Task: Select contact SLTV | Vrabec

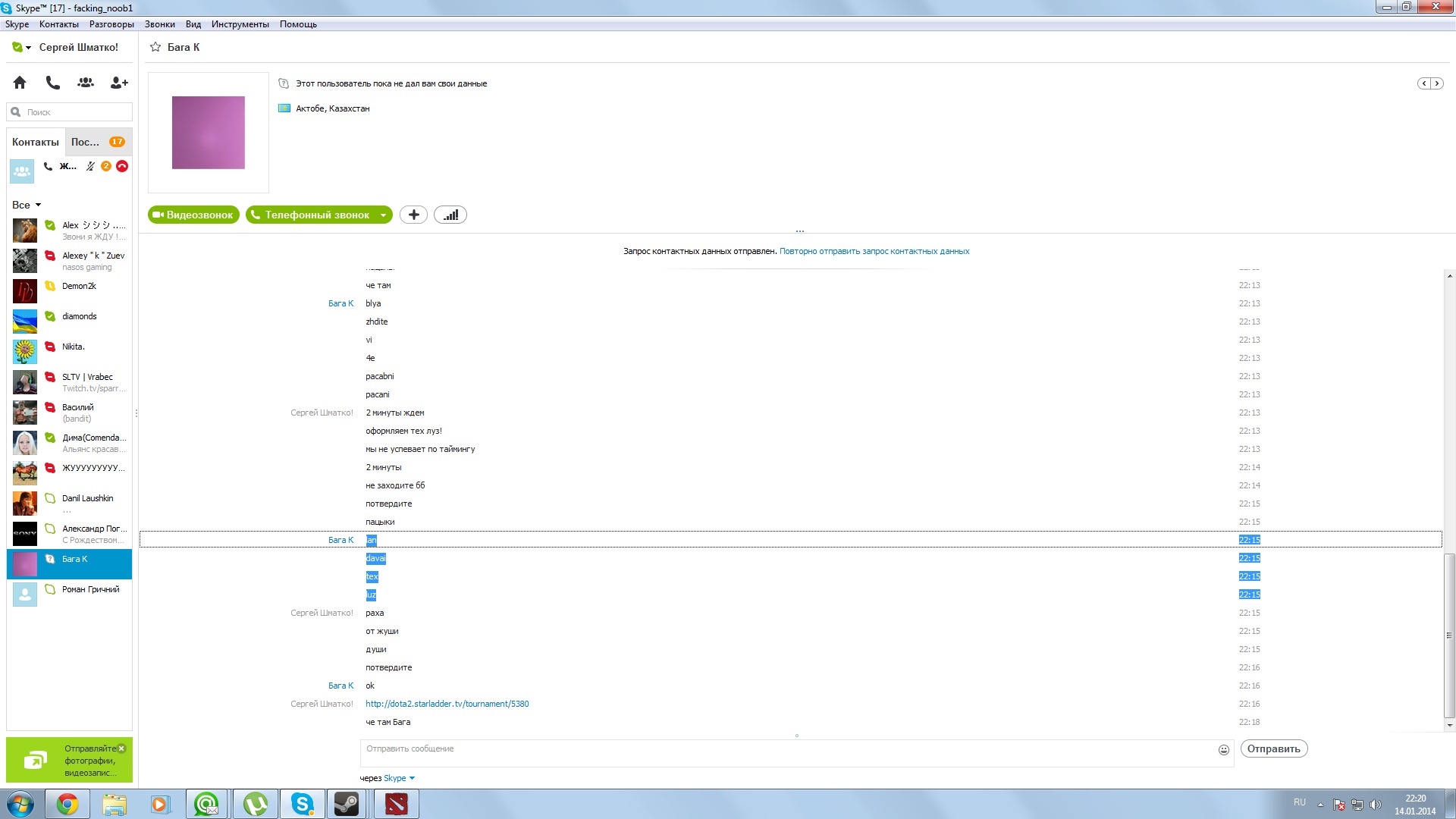Action: click(70, 382)
